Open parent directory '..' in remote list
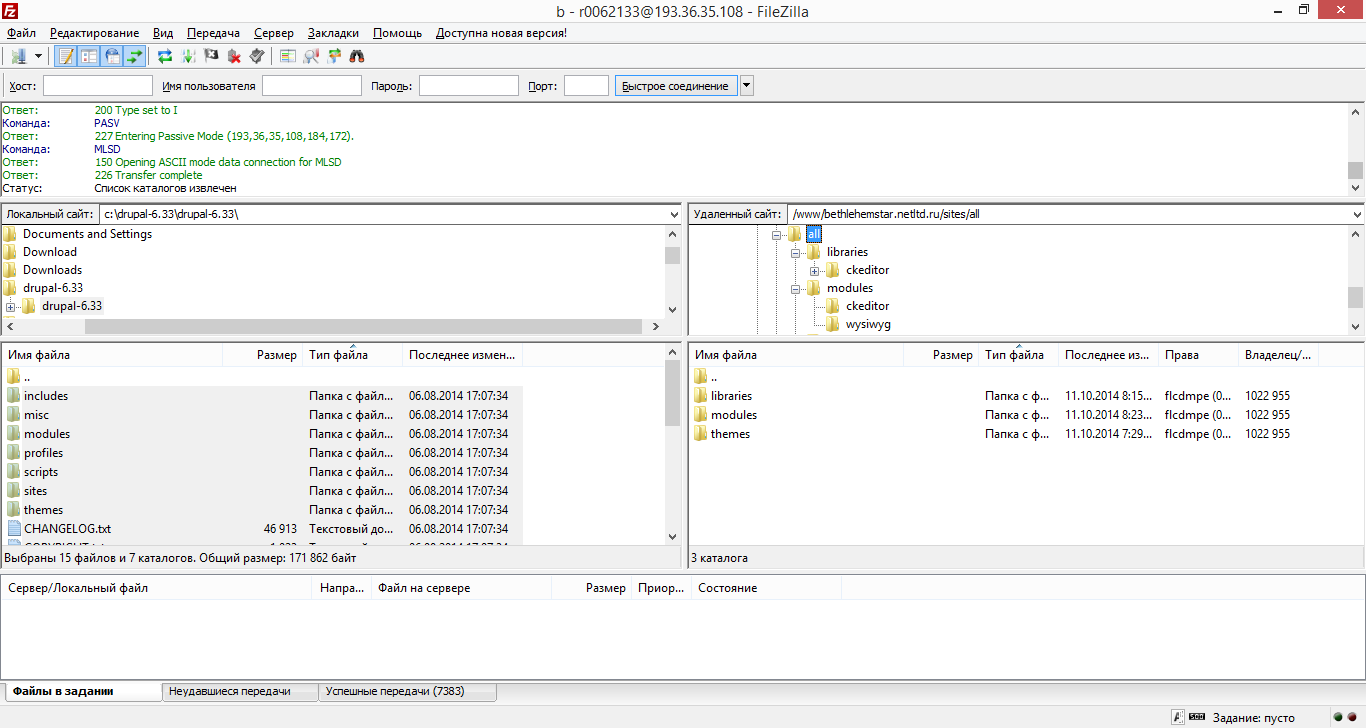This screenshot has height=728, width=1366. point(714,377)
